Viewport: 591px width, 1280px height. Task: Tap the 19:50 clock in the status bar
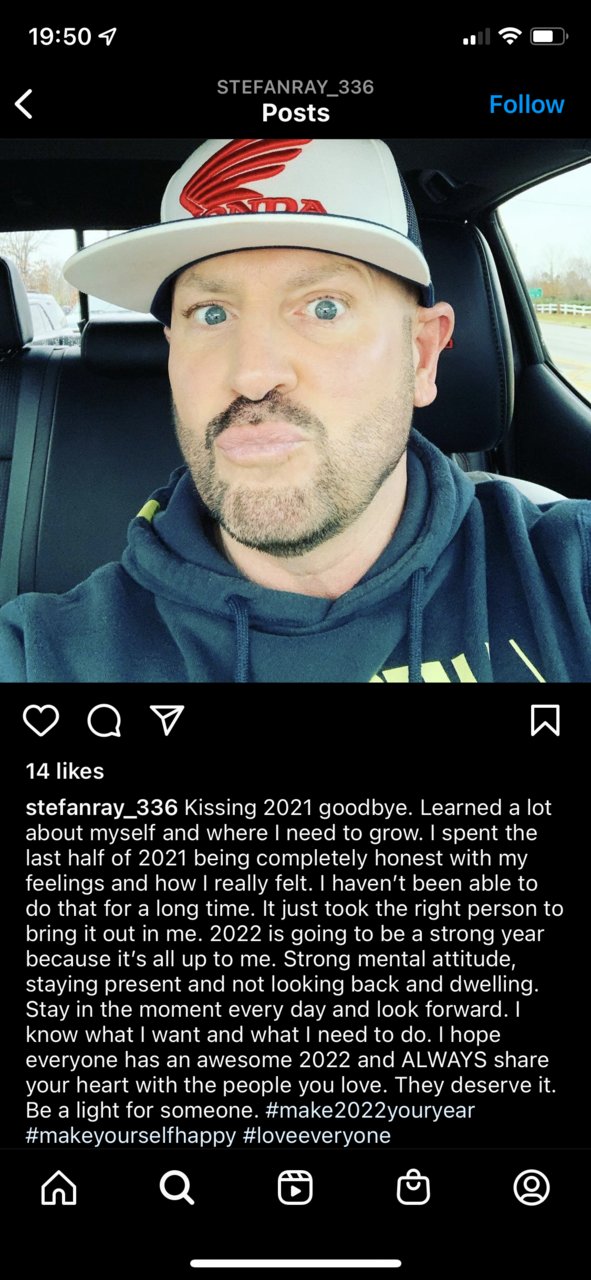[60, 37]
